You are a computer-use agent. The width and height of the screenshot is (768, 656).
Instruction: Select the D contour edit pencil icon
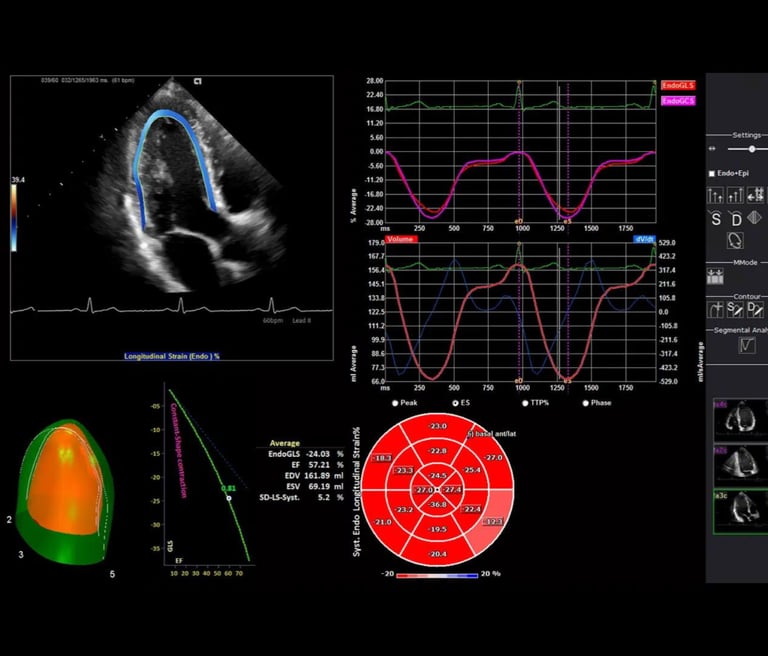[x=755, y=310]
